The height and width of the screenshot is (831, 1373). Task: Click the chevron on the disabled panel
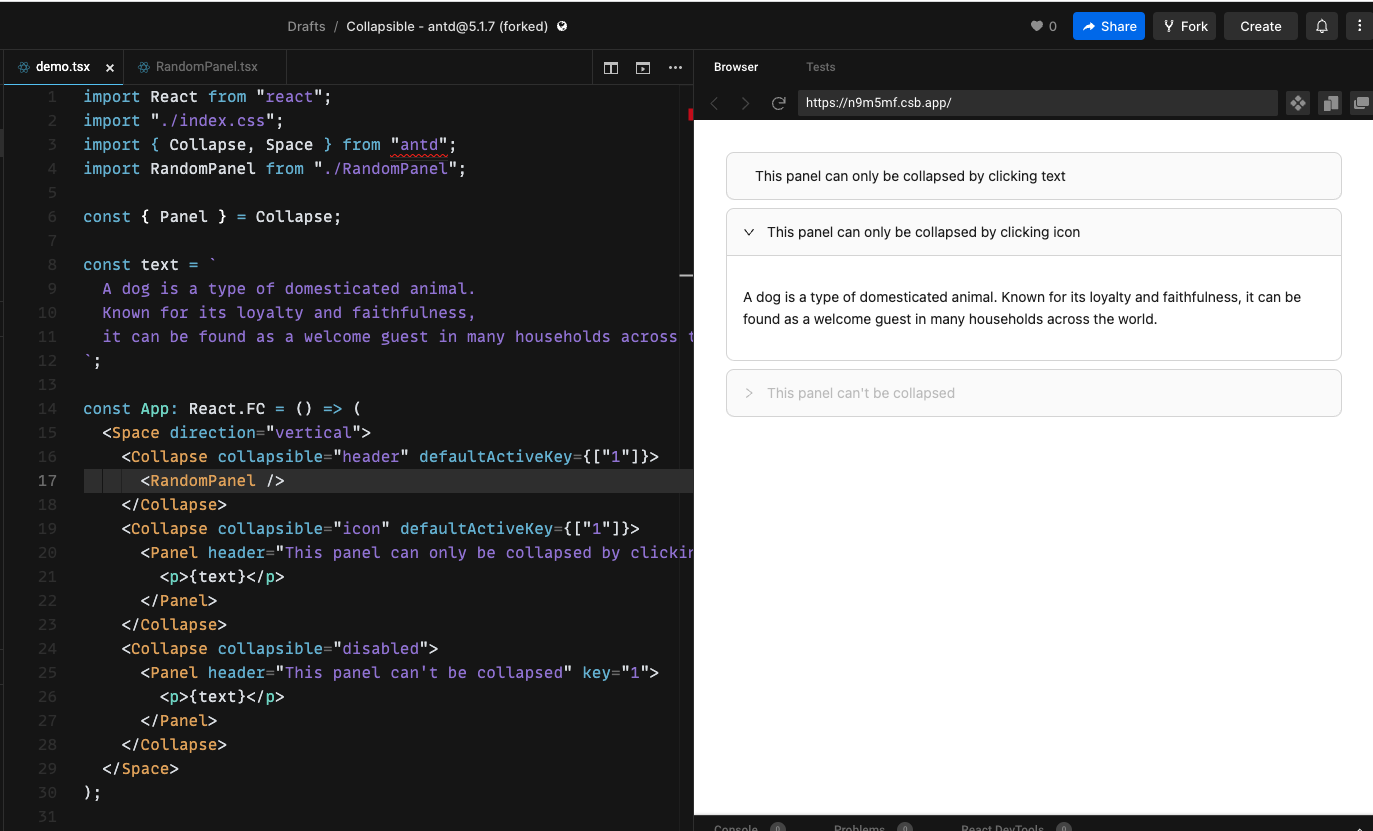748,392
